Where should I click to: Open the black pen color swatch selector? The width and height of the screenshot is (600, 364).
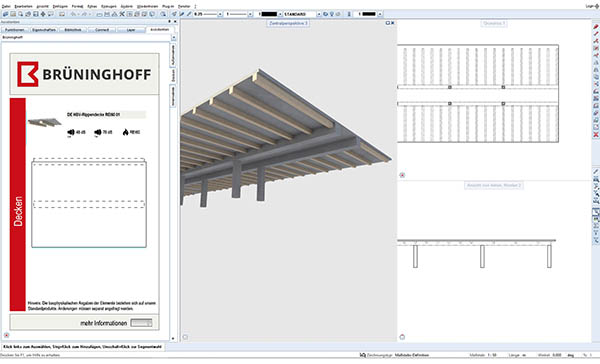tap(268, 14)
